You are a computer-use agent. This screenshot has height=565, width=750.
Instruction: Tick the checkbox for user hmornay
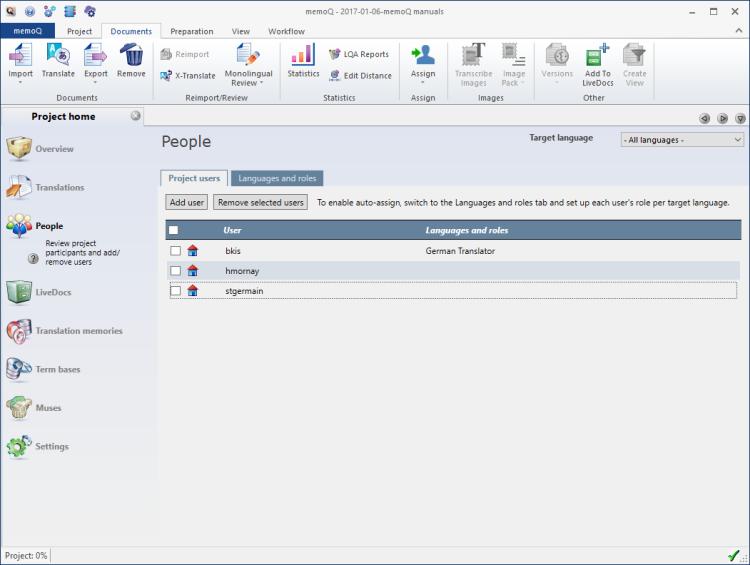(x=175, y=271)
